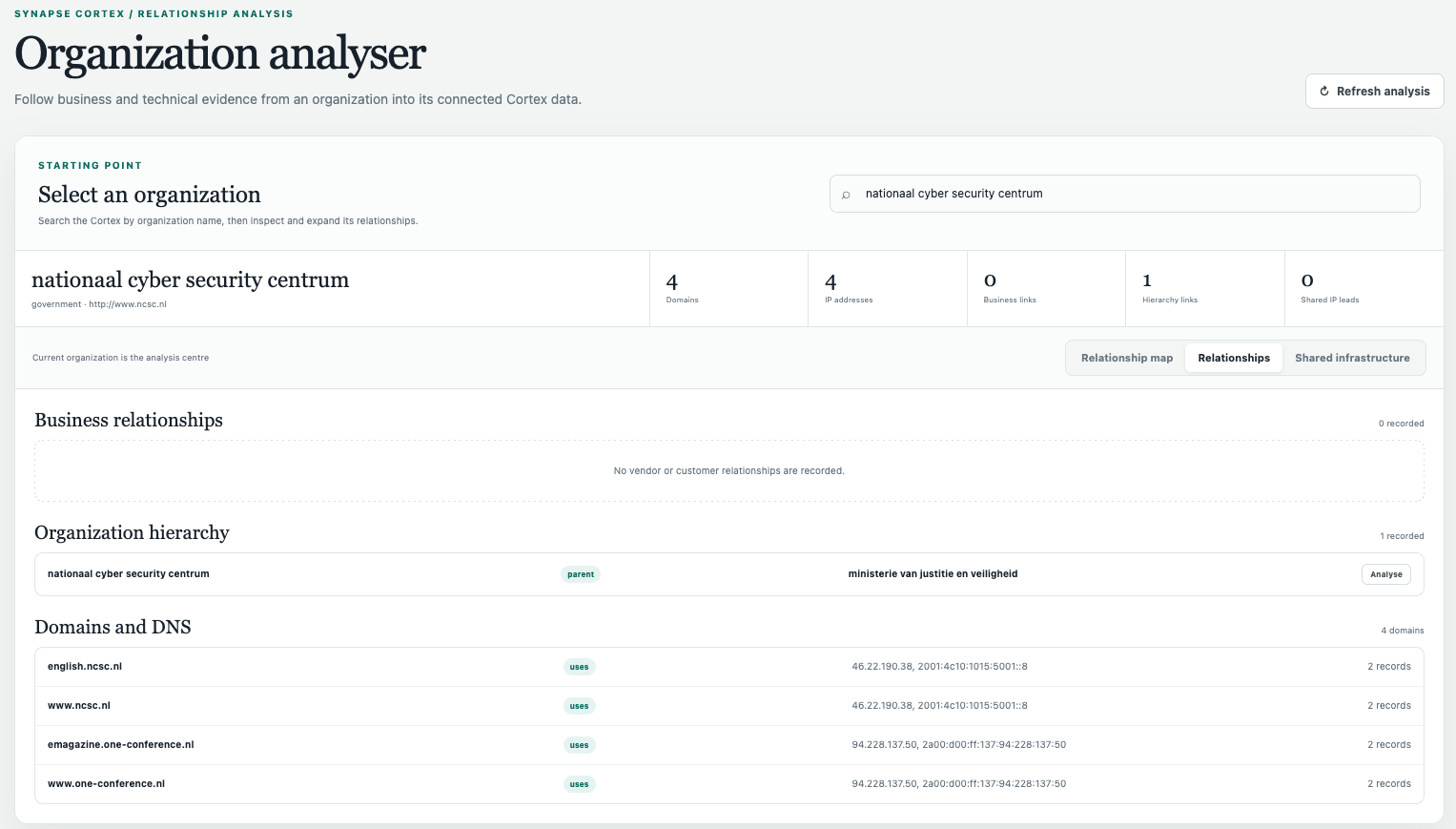Click the 'Domains and DNS' heading

pyautogui.click(x=113, y=627)
